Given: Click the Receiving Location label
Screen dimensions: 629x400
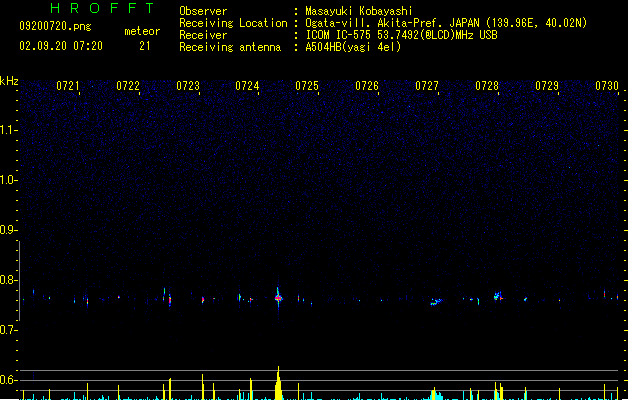Looking at the screenshot, I should (233, 23).
